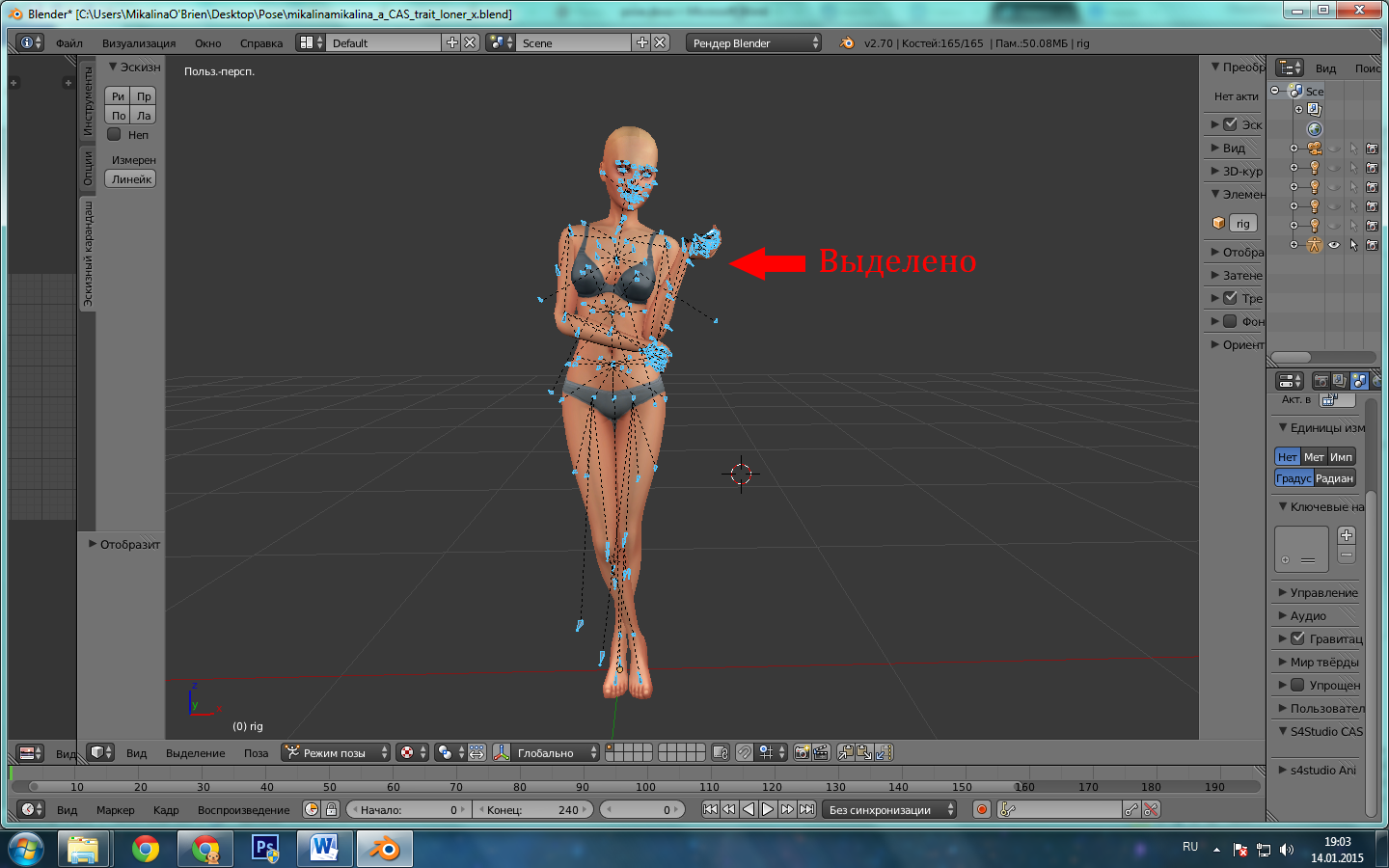Open the Рендер Blender engine dropdown
Viewport: 1389px width, 868px height.
tap(754, 42)
